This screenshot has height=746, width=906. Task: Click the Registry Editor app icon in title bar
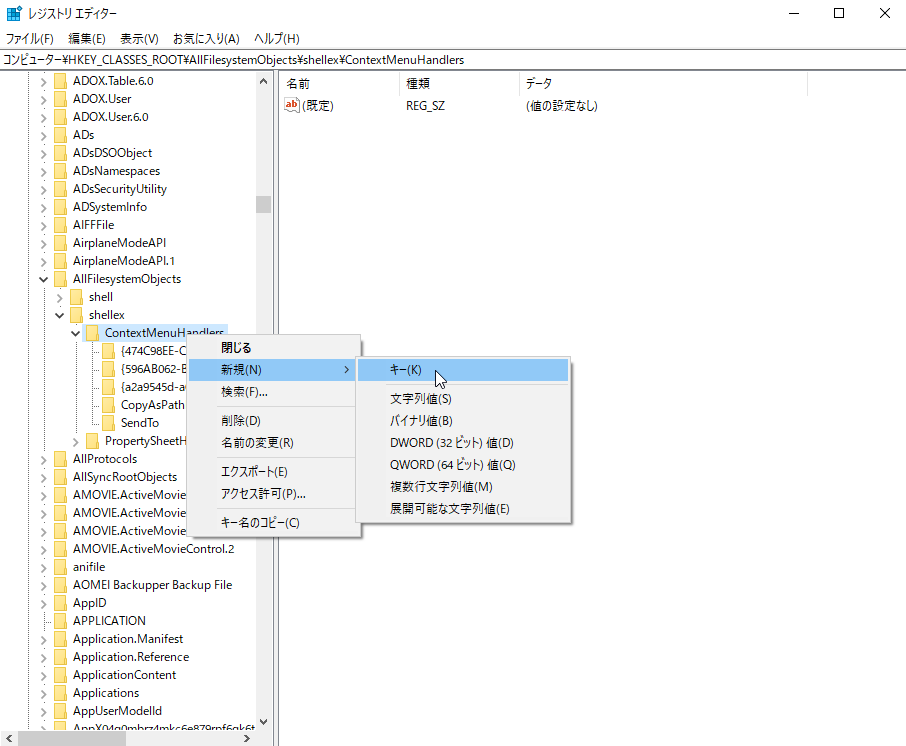pos(13,13)
